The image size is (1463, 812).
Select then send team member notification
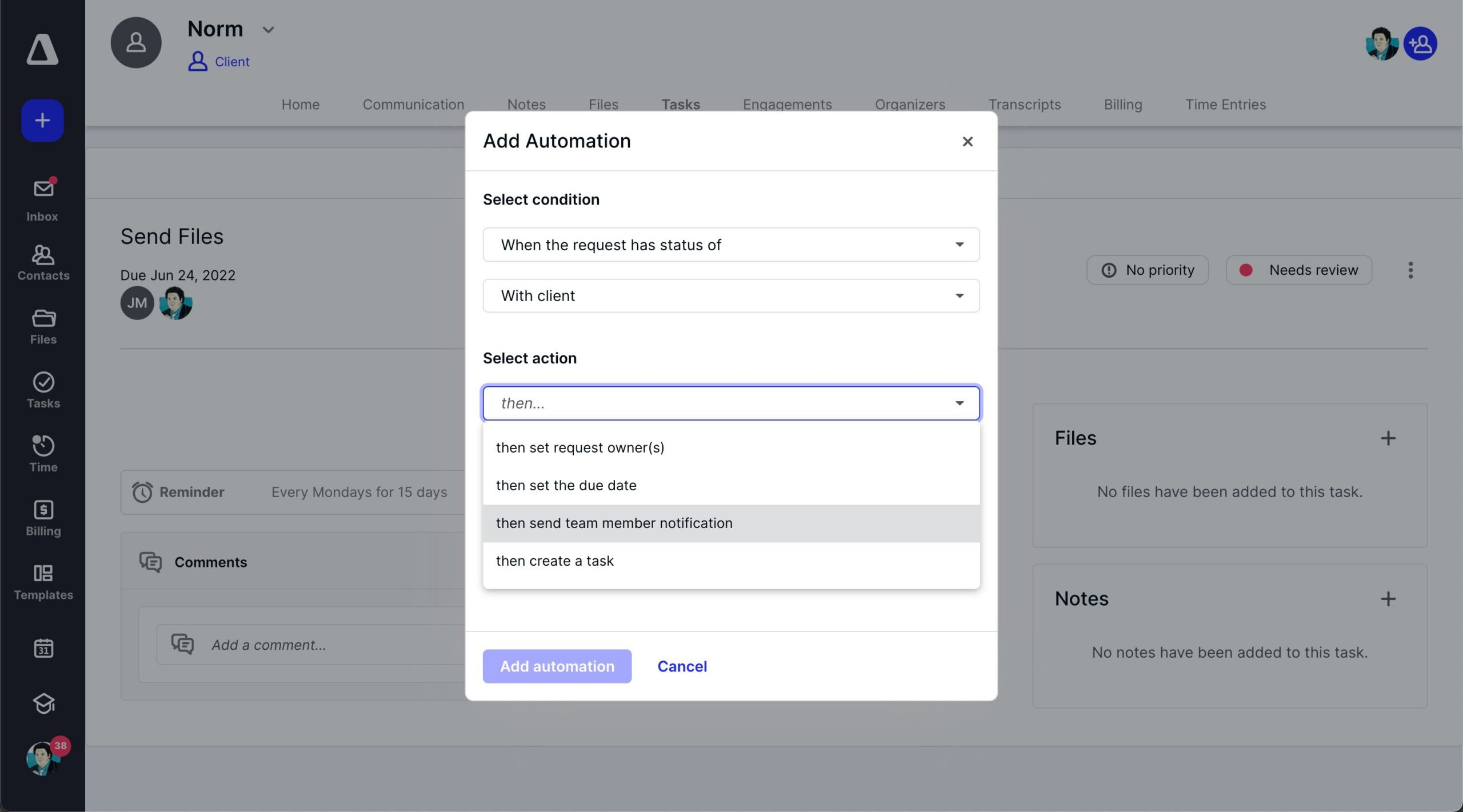point(614,523)
